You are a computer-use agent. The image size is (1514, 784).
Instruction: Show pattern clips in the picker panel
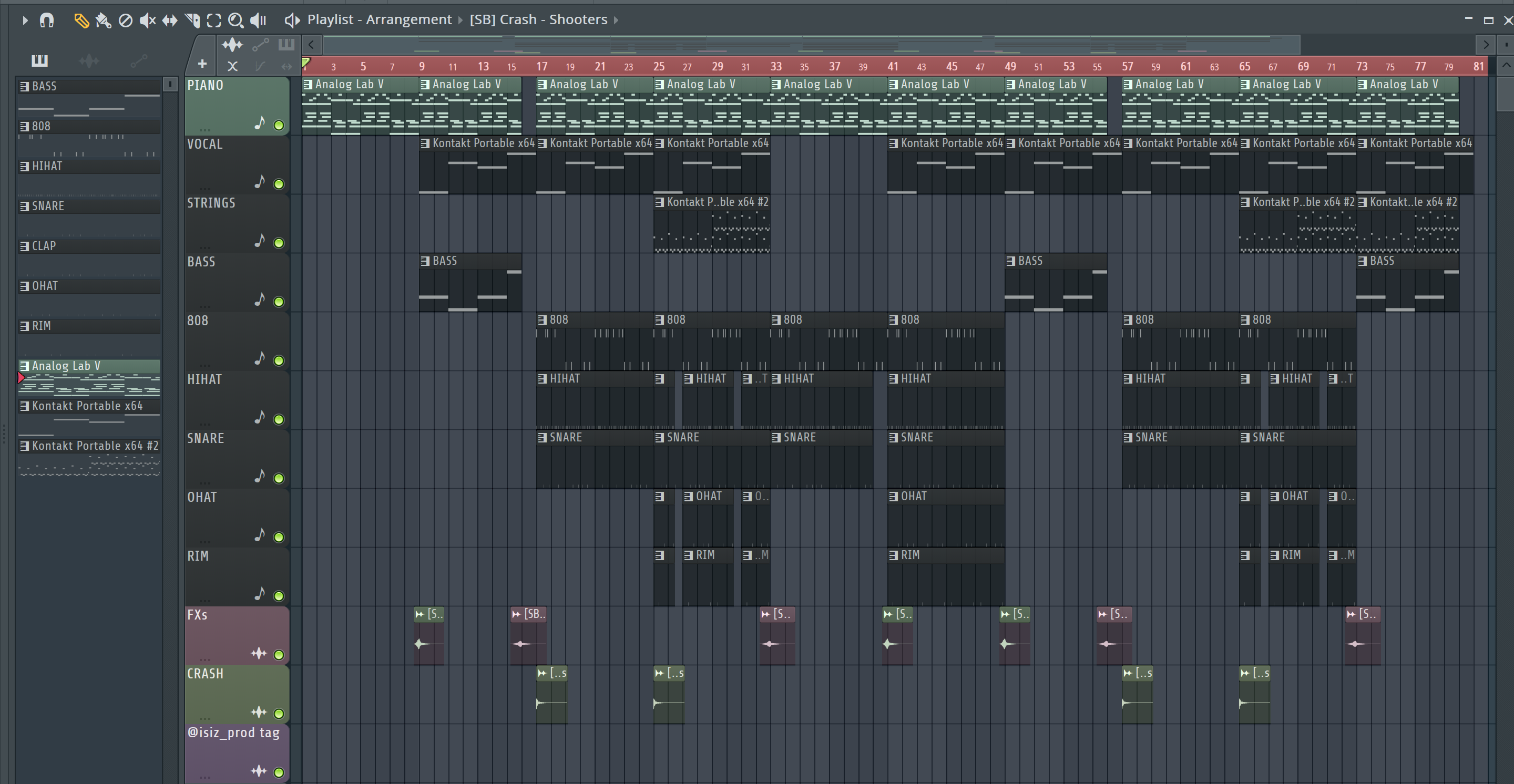(x=39, y=60)
